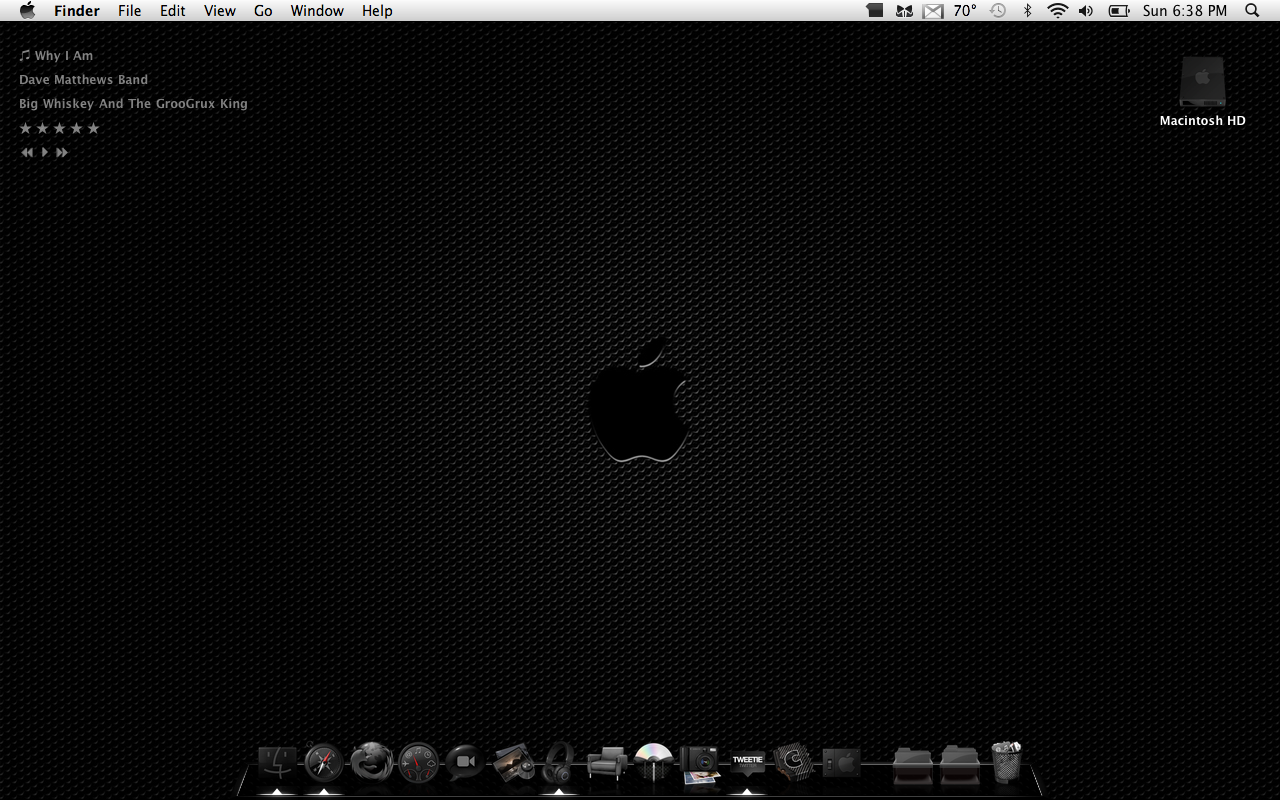This screenshot has height=800, width=1280.
Task: Click artist "Dave Matthews Band"
Action: [x=83, y=80]
